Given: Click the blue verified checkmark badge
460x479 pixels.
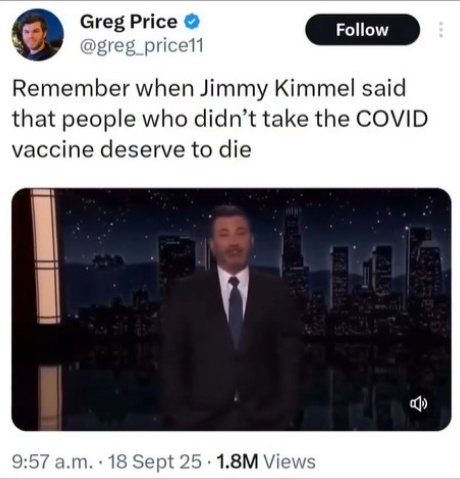Looking at the screenshot, I should pos(192,22).
